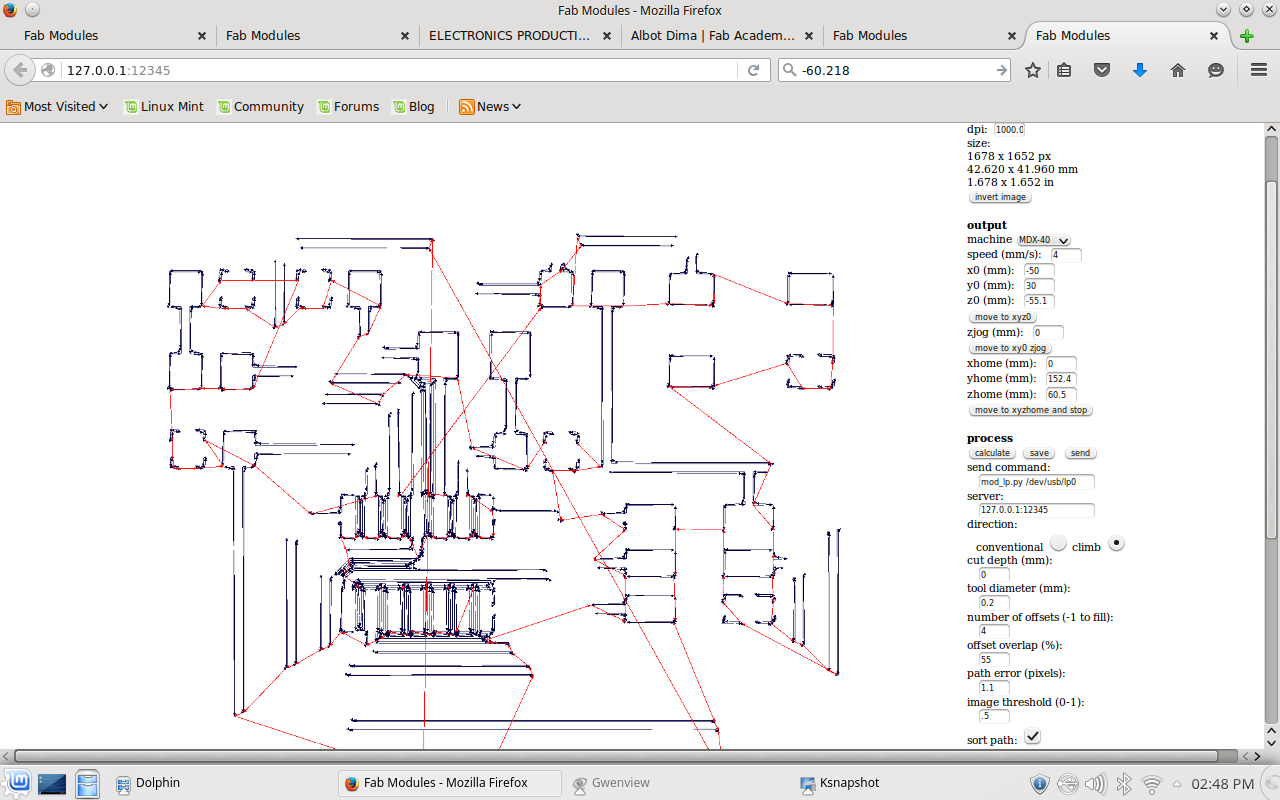1280x800 pixels.
Task: Open the Firefox downloads arrow icon
Action: tap(1139, 70)
